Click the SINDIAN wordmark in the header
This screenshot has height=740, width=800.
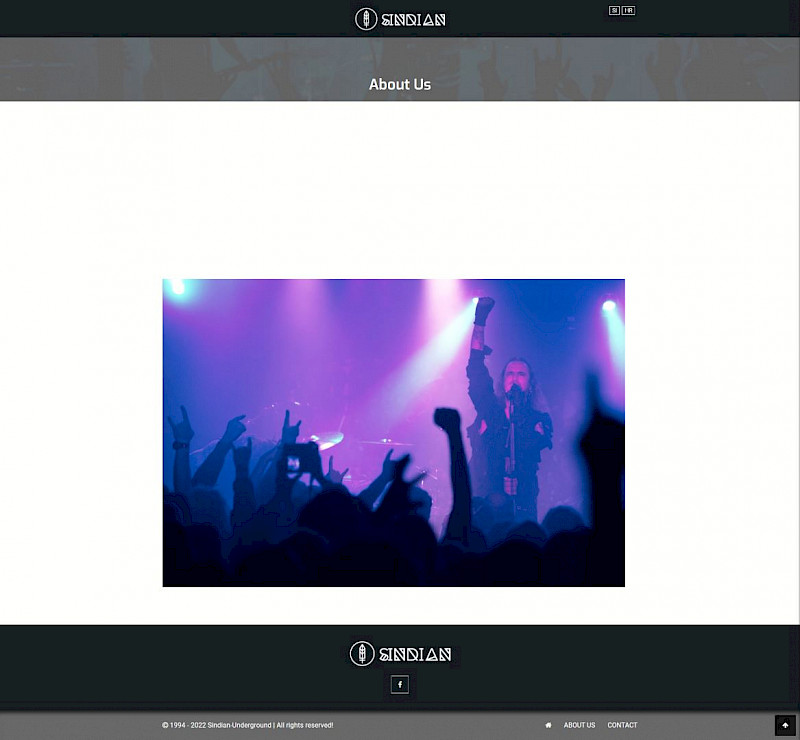coord(413,19)
